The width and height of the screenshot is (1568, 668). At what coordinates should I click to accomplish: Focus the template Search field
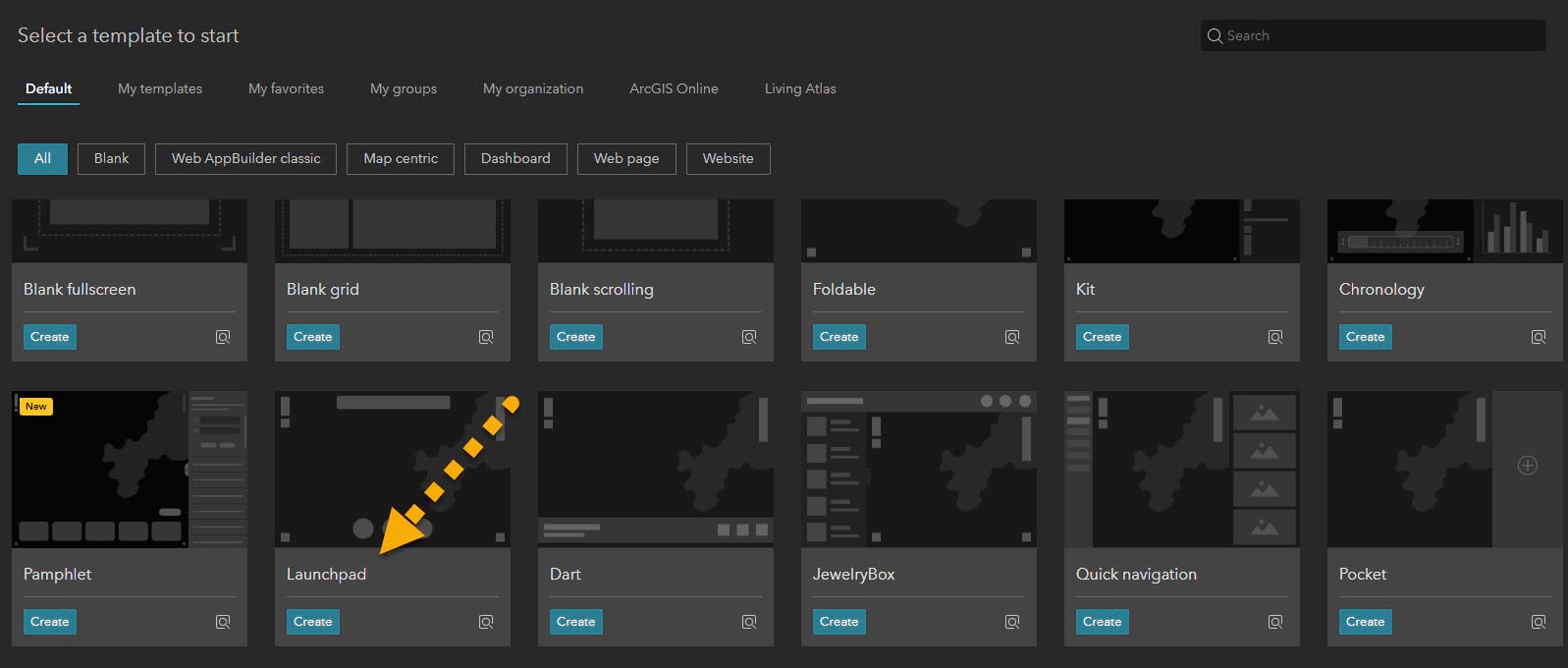pyautogui.click(x=1373, y=35)
